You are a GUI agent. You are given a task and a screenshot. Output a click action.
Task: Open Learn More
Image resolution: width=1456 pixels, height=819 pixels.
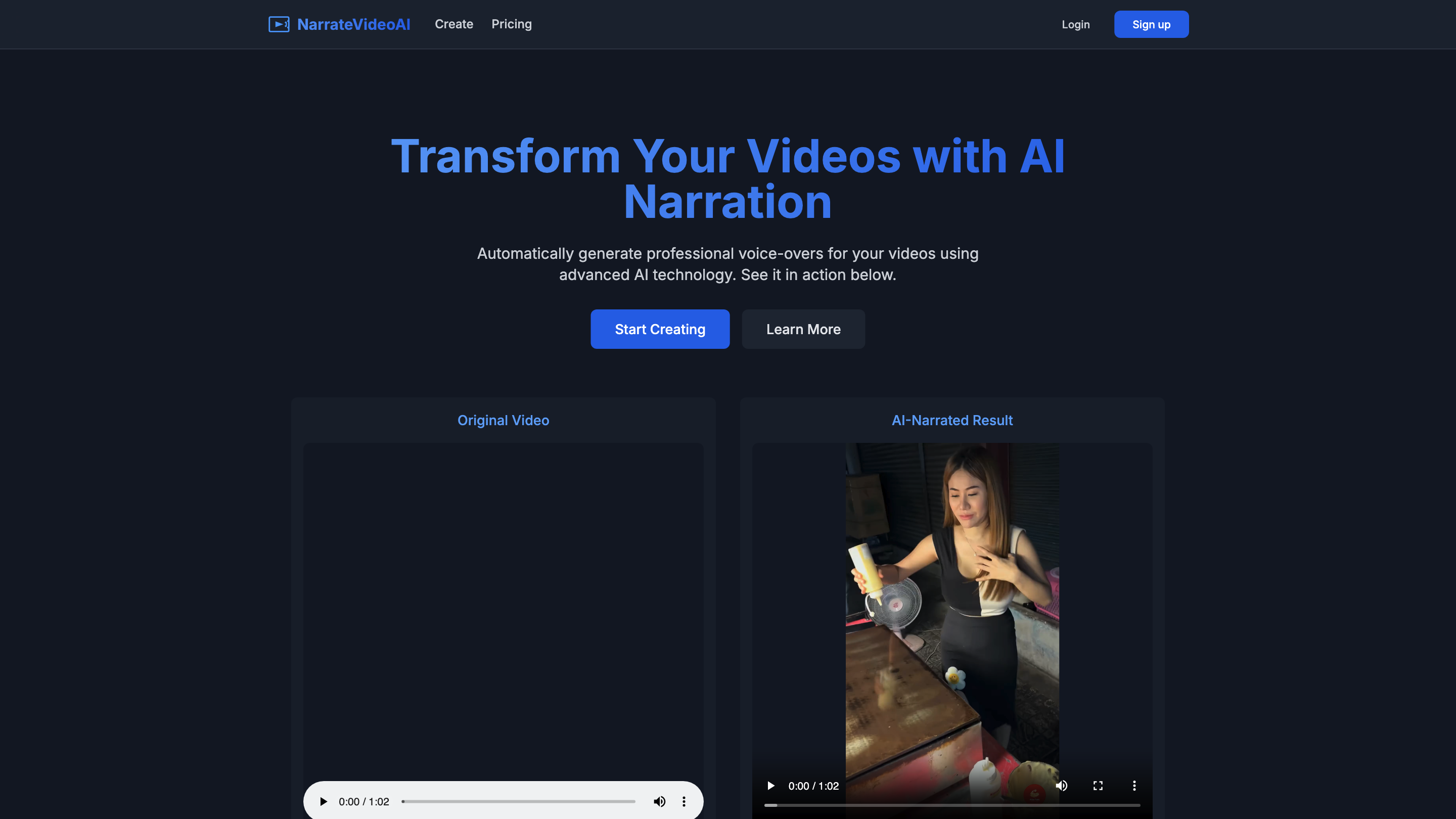click(x=803, y=329)
